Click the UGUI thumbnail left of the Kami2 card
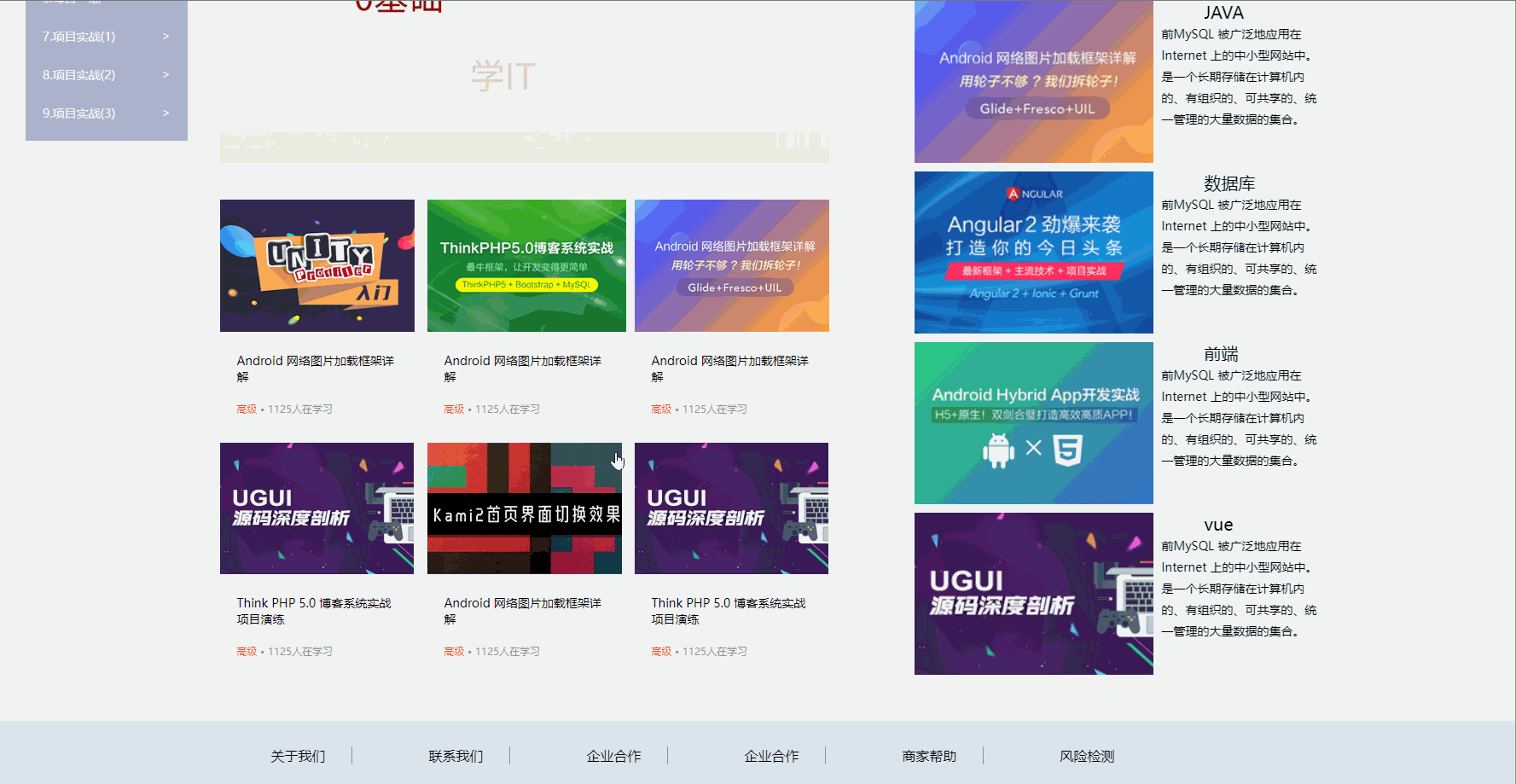Screen dimensions: 1516x784 317,508
